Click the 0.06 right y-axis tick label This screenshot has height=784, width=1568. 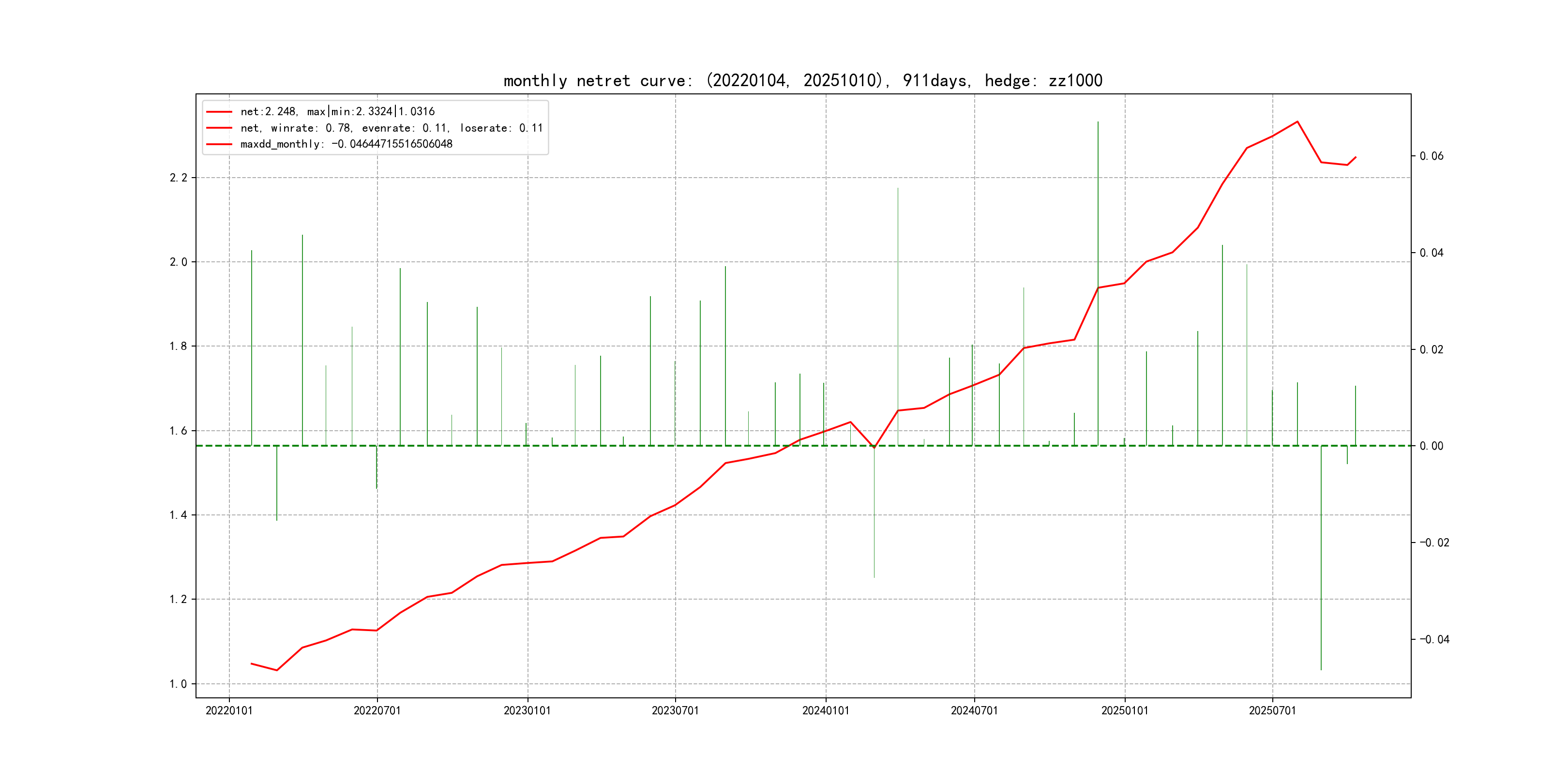(x=1431, y=156)
